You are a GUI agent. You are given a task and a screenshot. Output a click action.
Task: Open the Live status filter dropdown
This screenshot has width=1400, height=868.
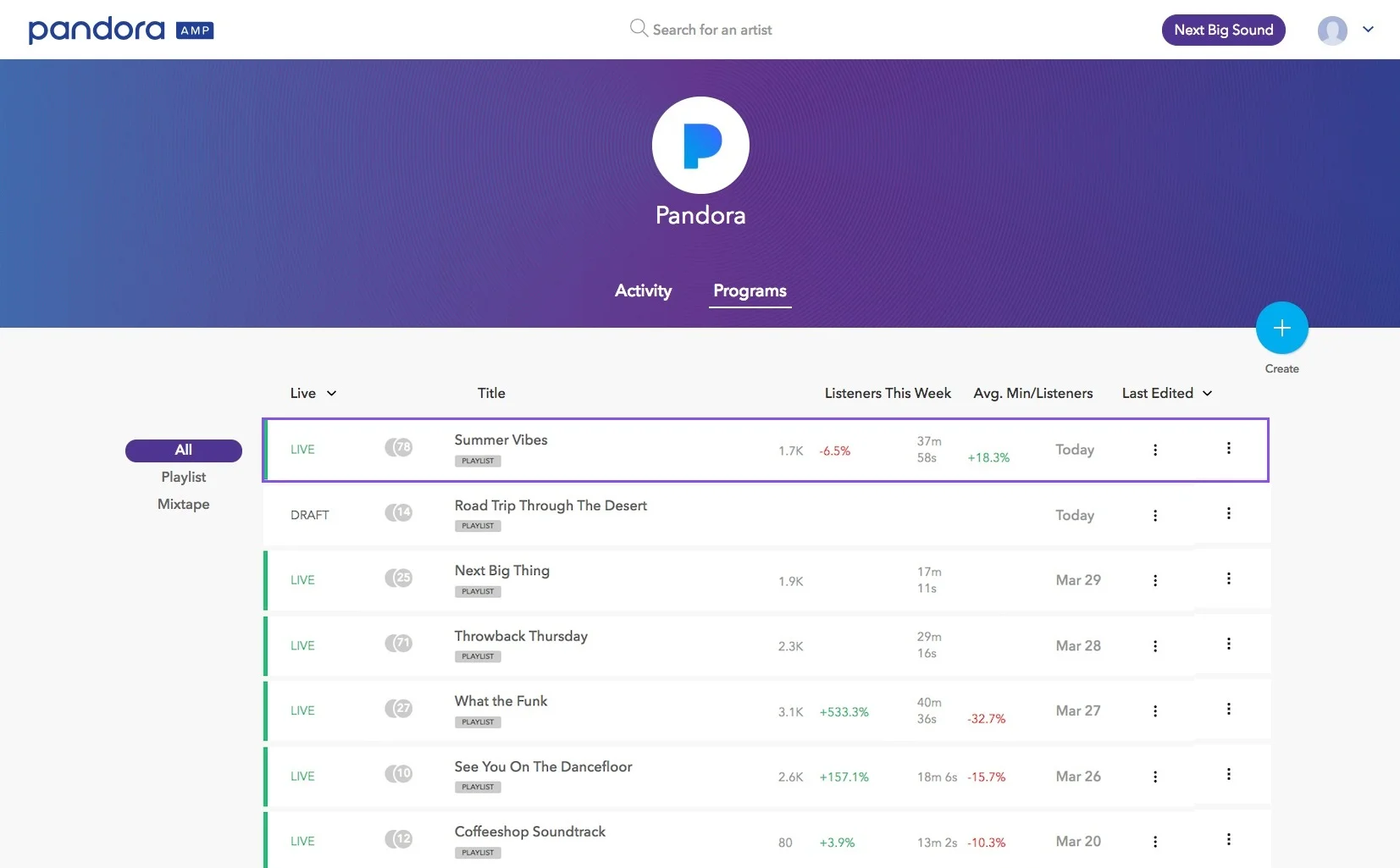[x=313, y=393]
